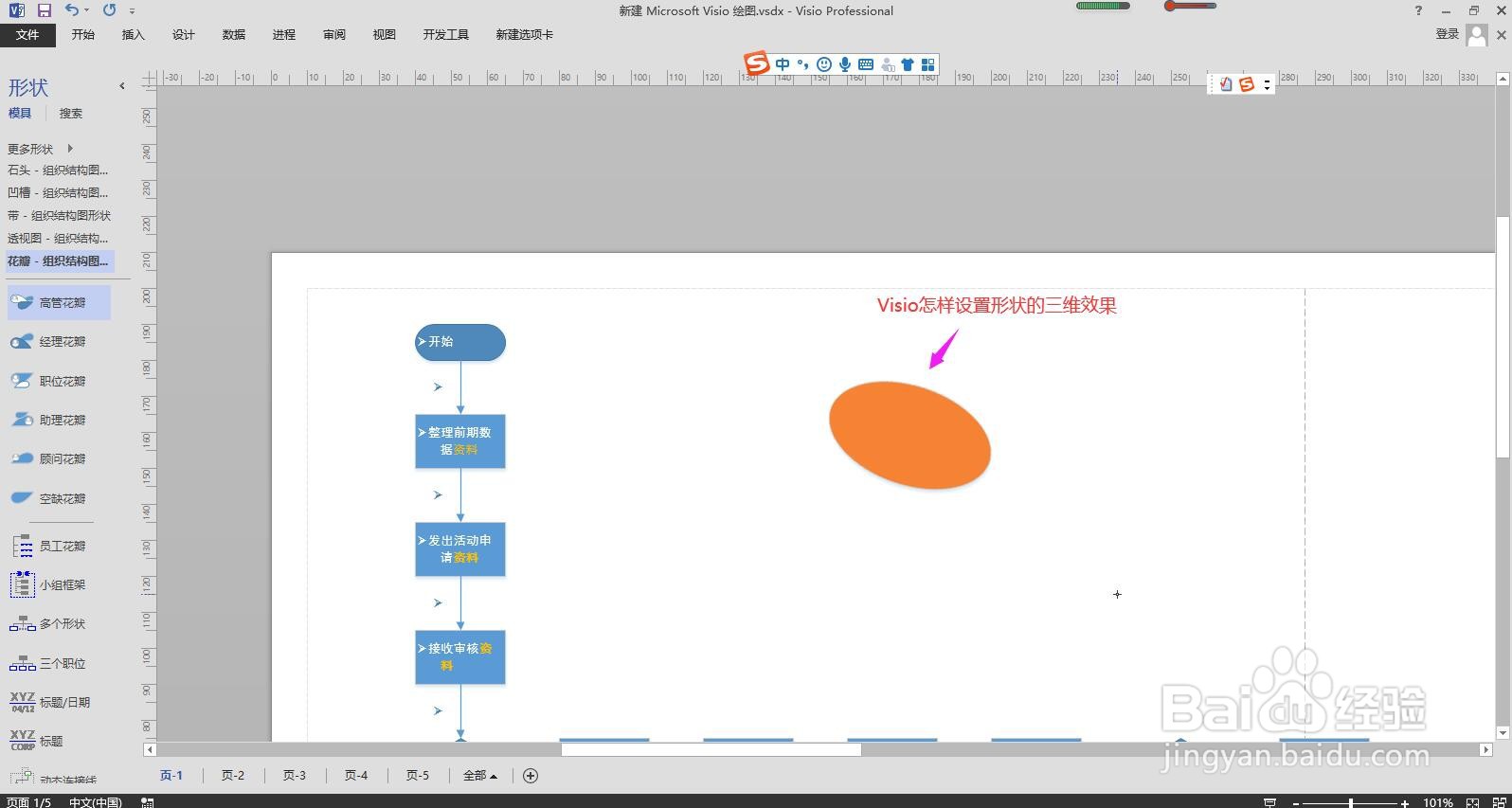Add a new page with plus button

point(531,776)
